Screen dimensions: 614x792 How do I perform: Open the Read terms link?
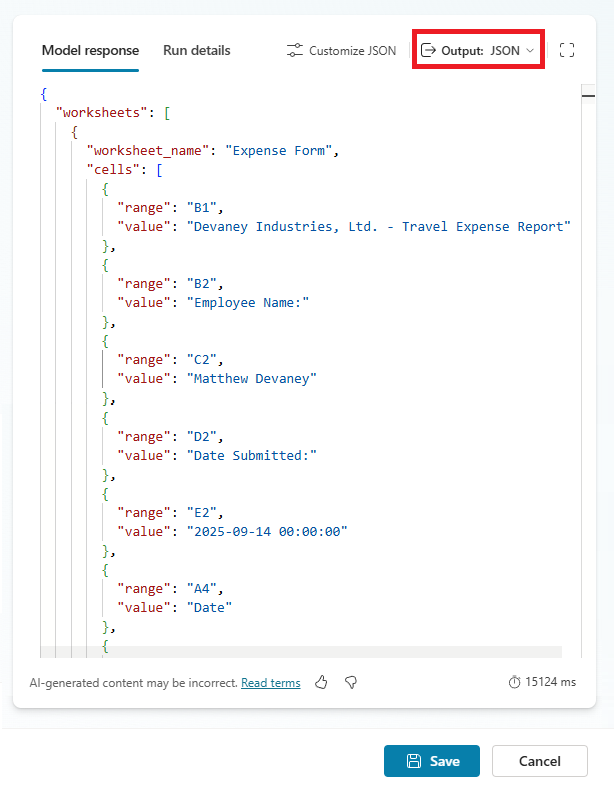[x=271, y=683]
